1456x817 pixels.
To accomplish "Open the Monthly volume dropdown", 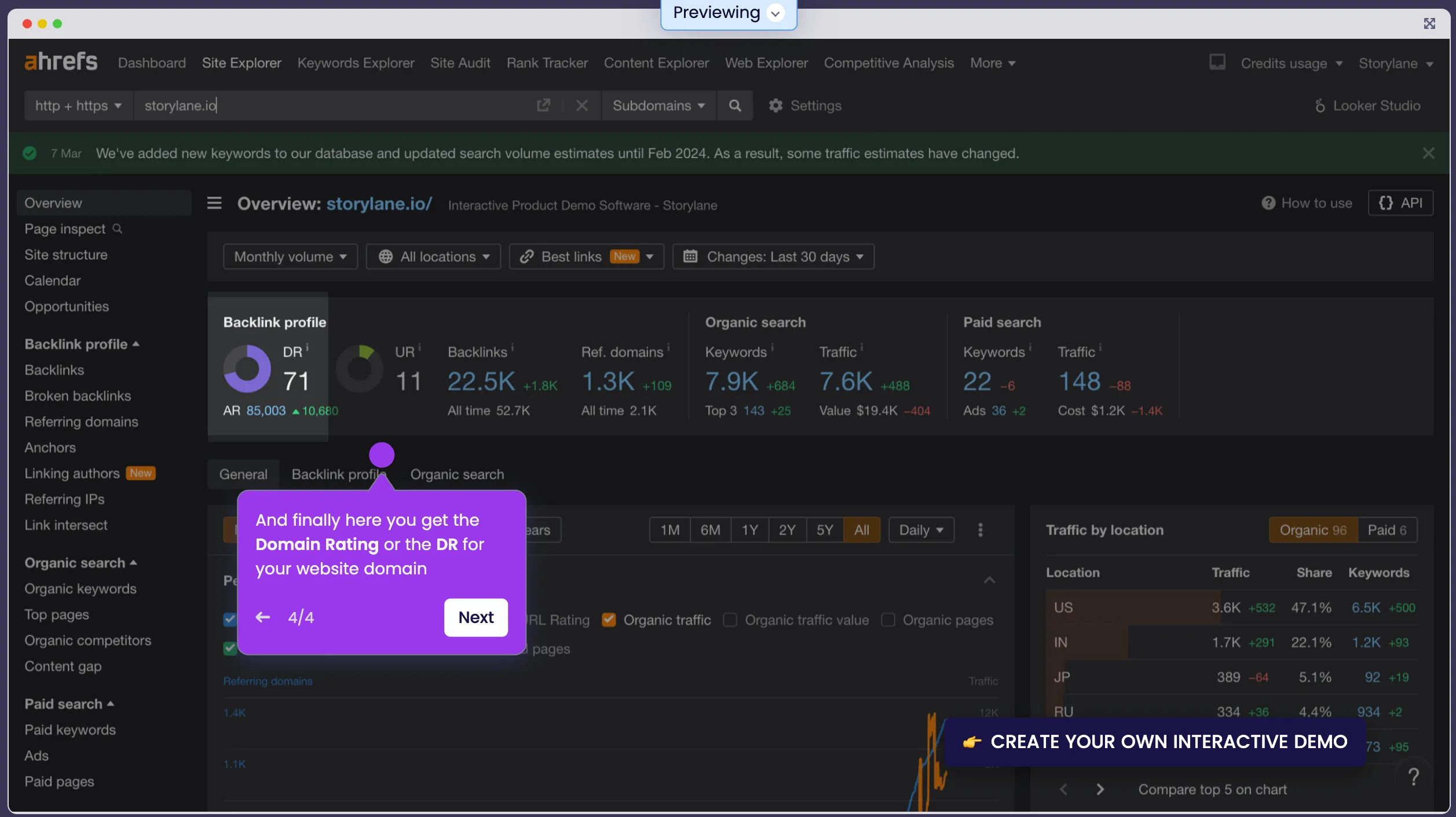I will tap(290, 257).
